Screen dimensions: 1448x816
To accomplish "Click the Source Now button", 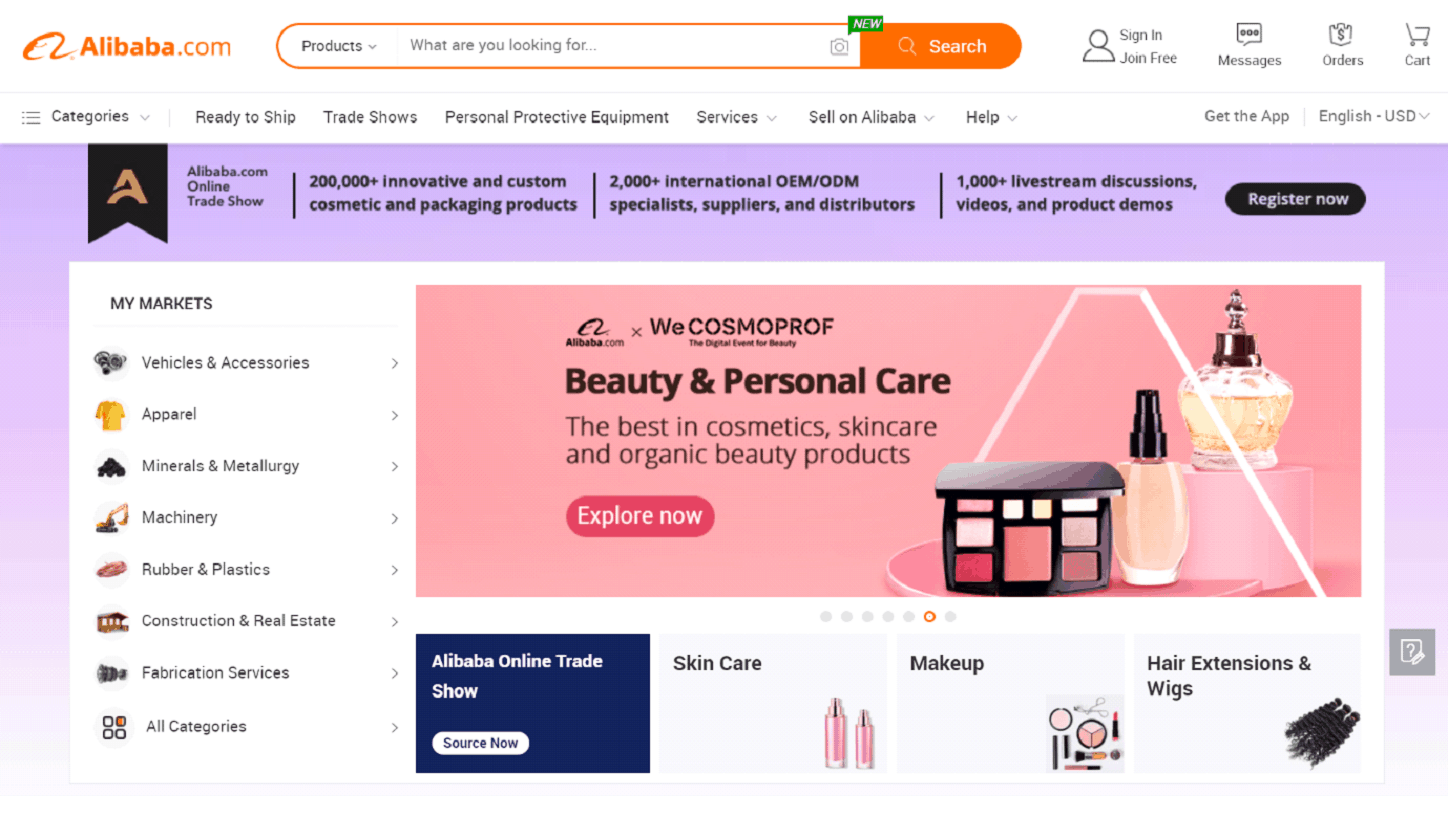I will tap(480, 743).
